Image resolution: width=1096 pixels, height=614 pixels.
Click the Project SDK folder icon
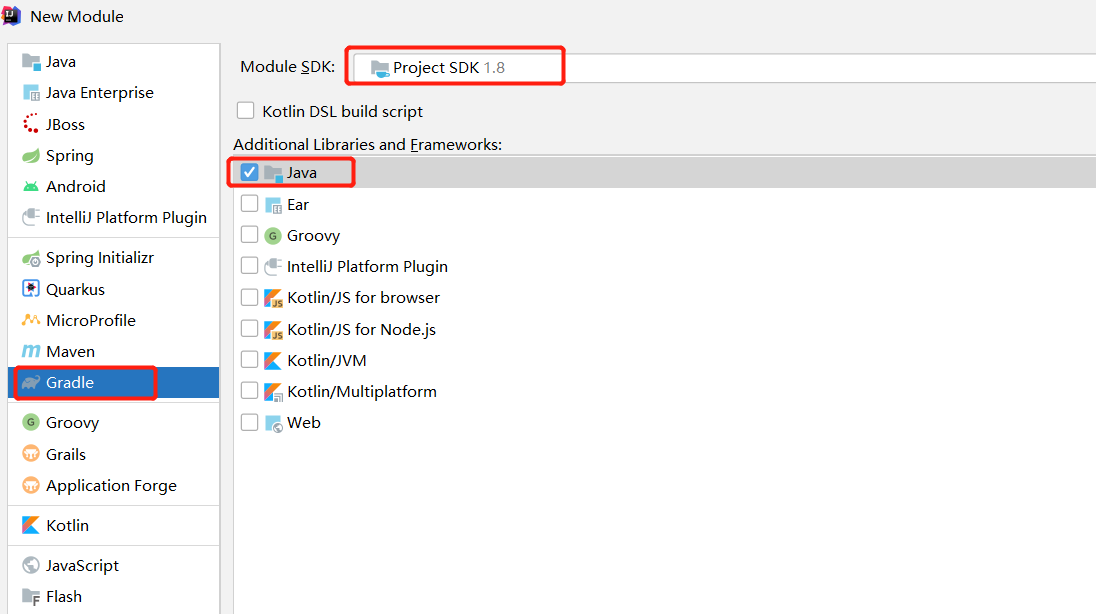pyautogui.click(x=380, y=68)
